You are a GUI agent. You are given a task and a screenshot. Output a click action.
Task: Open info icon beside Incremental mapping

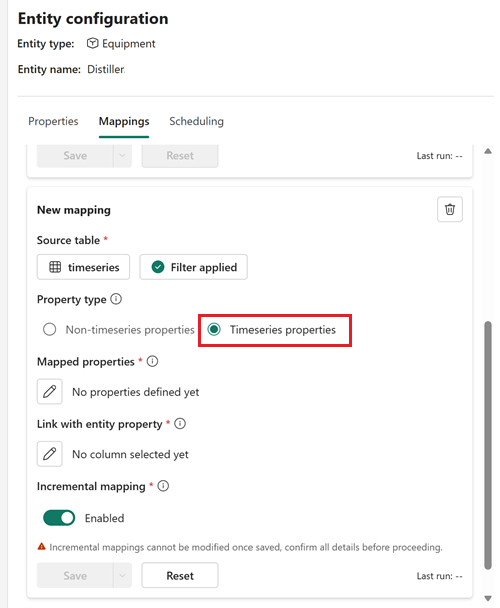[x=163, y=486]
